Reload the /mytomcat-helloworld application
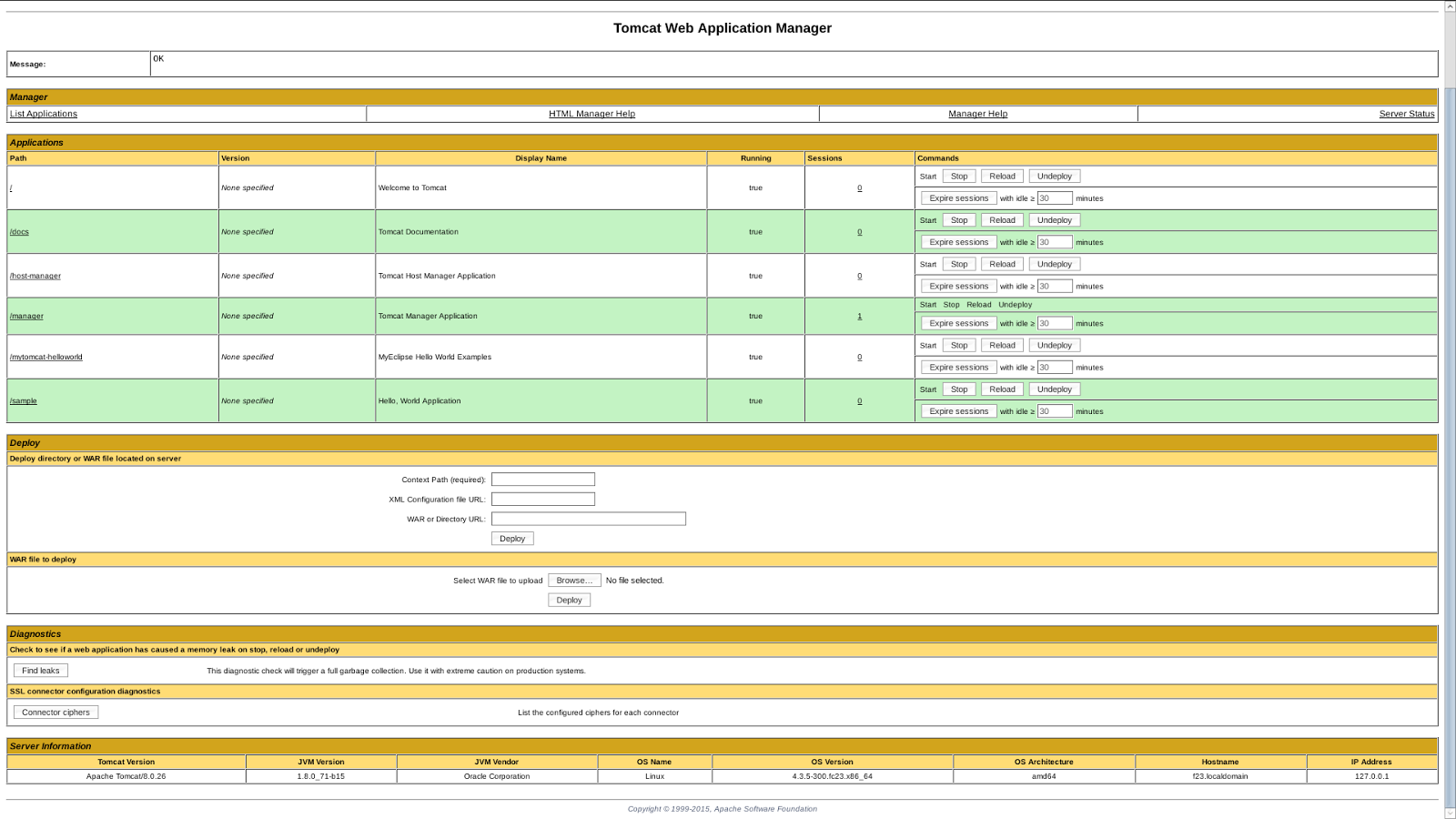This screenshot has width=1456, height=819. 1002,345
